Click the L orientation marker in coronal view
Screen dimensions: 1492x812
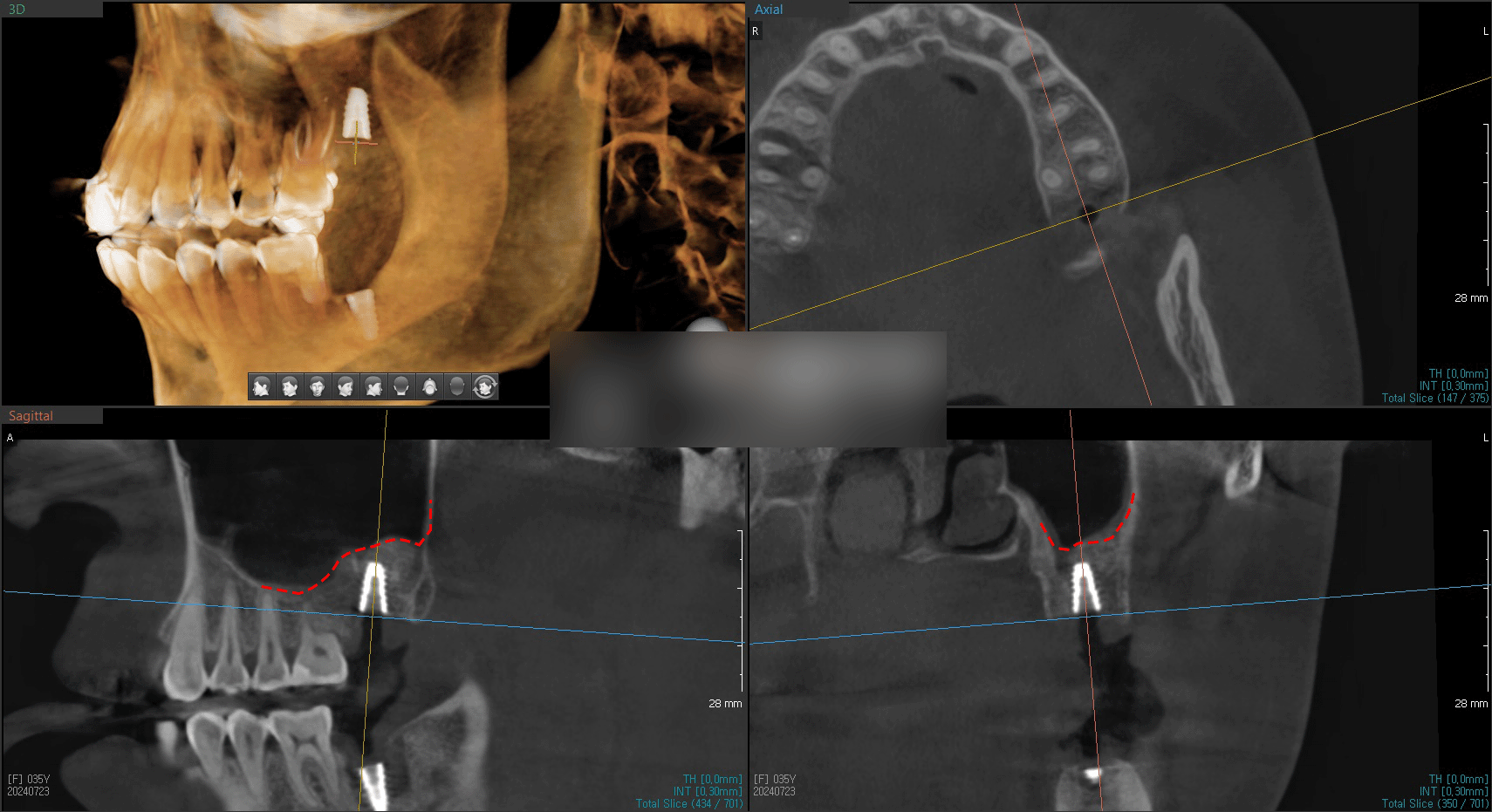coord(1485,438)
